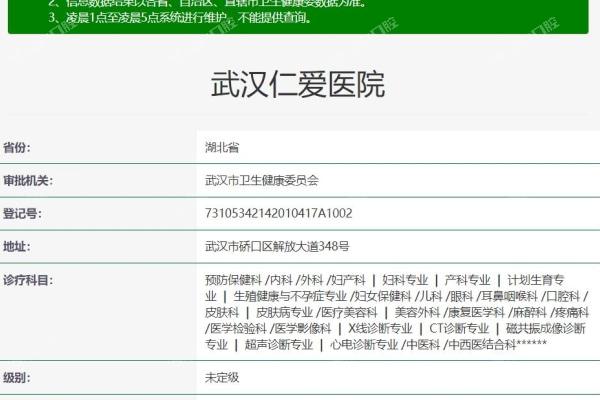Screen dimensions: 600x400
Task: Click the 预防保健科 department text
Action: 233,280
